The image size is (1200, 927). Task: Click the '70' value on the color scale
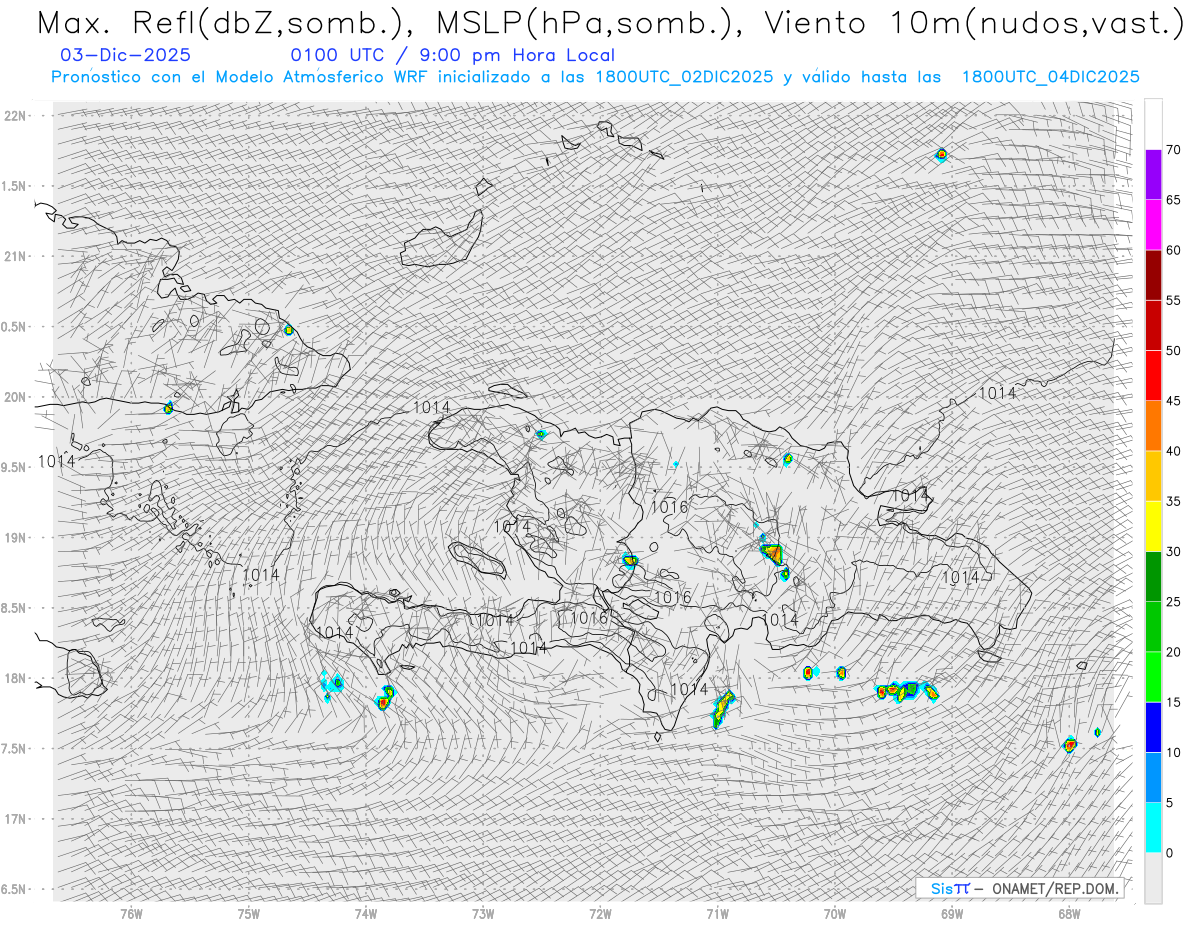pyautogui.click(x=1173, y=150)
